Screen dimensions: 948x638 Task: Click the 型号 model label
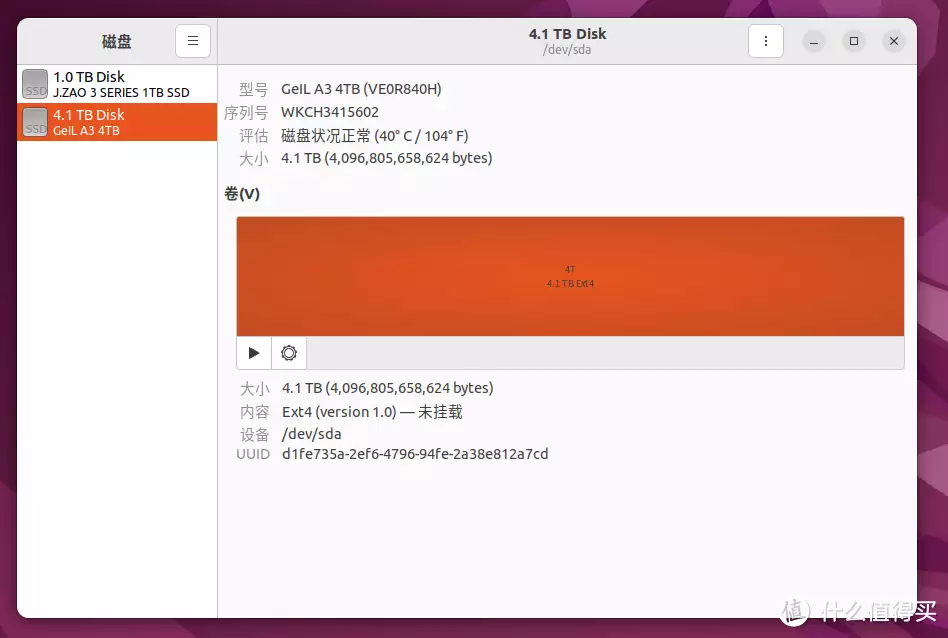(253, 90)
